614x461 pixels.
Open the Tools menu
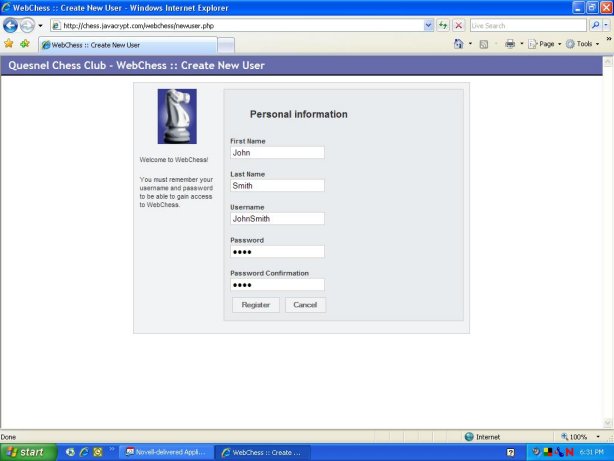click(582, 44)
